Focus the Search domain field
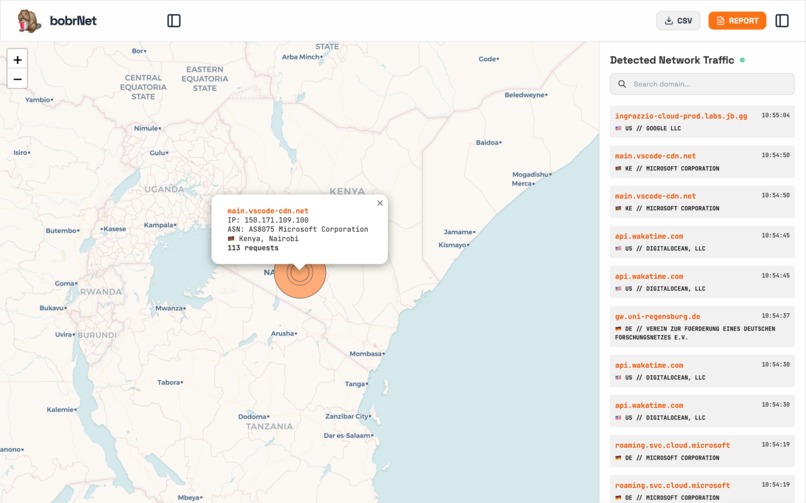This screenshot has height=503, width=806. click(x=702, y=84)
